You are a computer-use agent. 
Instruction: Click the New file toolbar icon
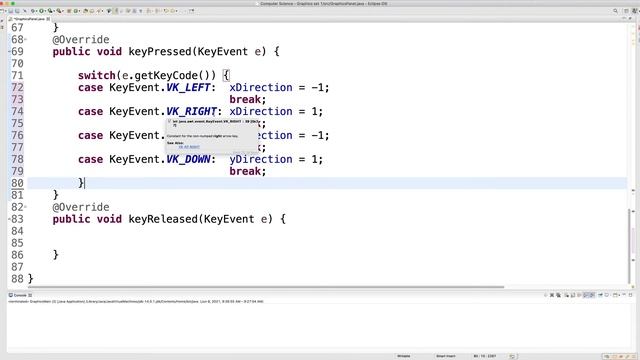pyautogui.click(x=2, y=11)
